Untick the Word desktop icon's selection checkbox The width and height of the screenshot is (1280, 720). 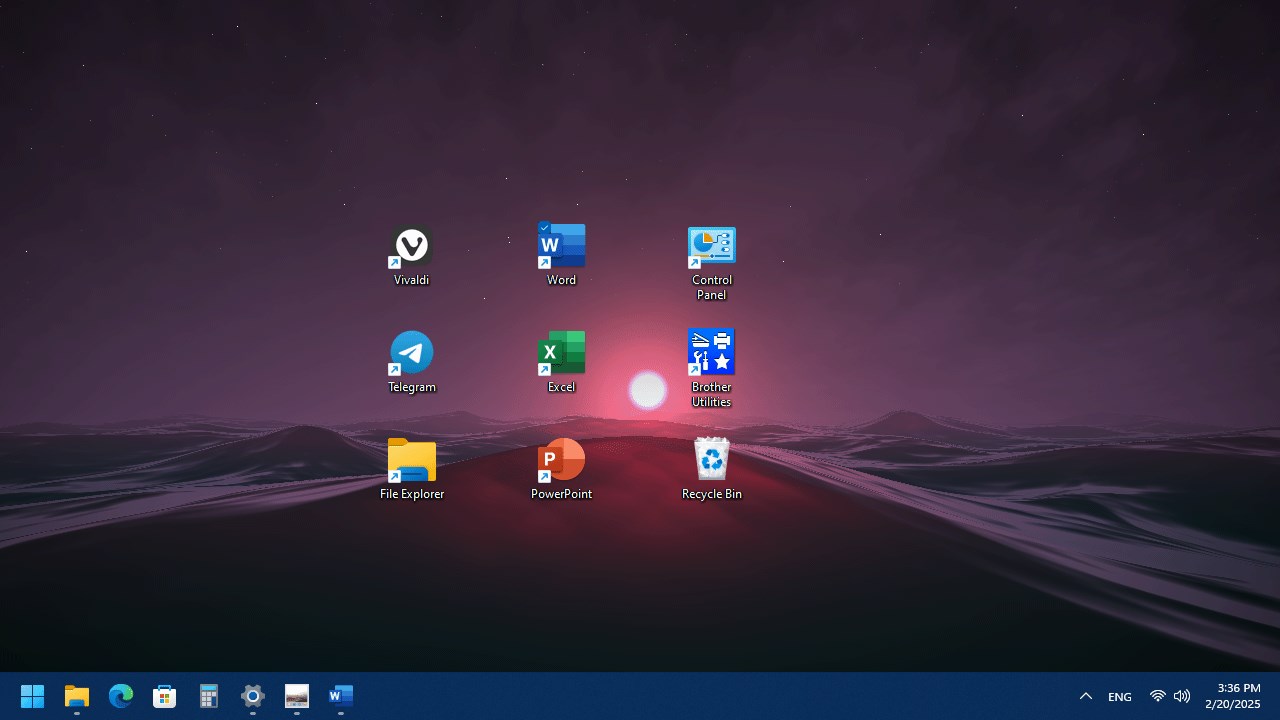[x=544, y=228]
